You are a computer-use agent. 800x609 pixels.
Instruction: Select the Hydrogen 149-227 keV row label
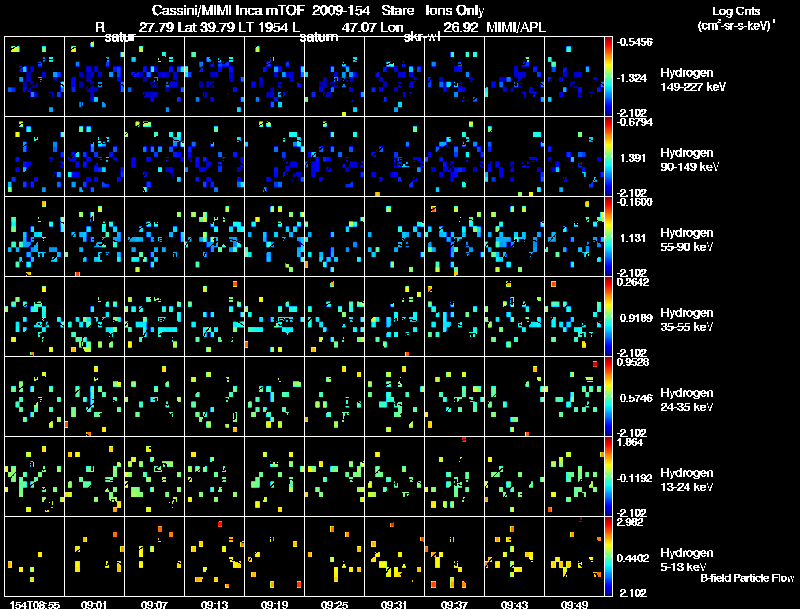coord(693,80)
